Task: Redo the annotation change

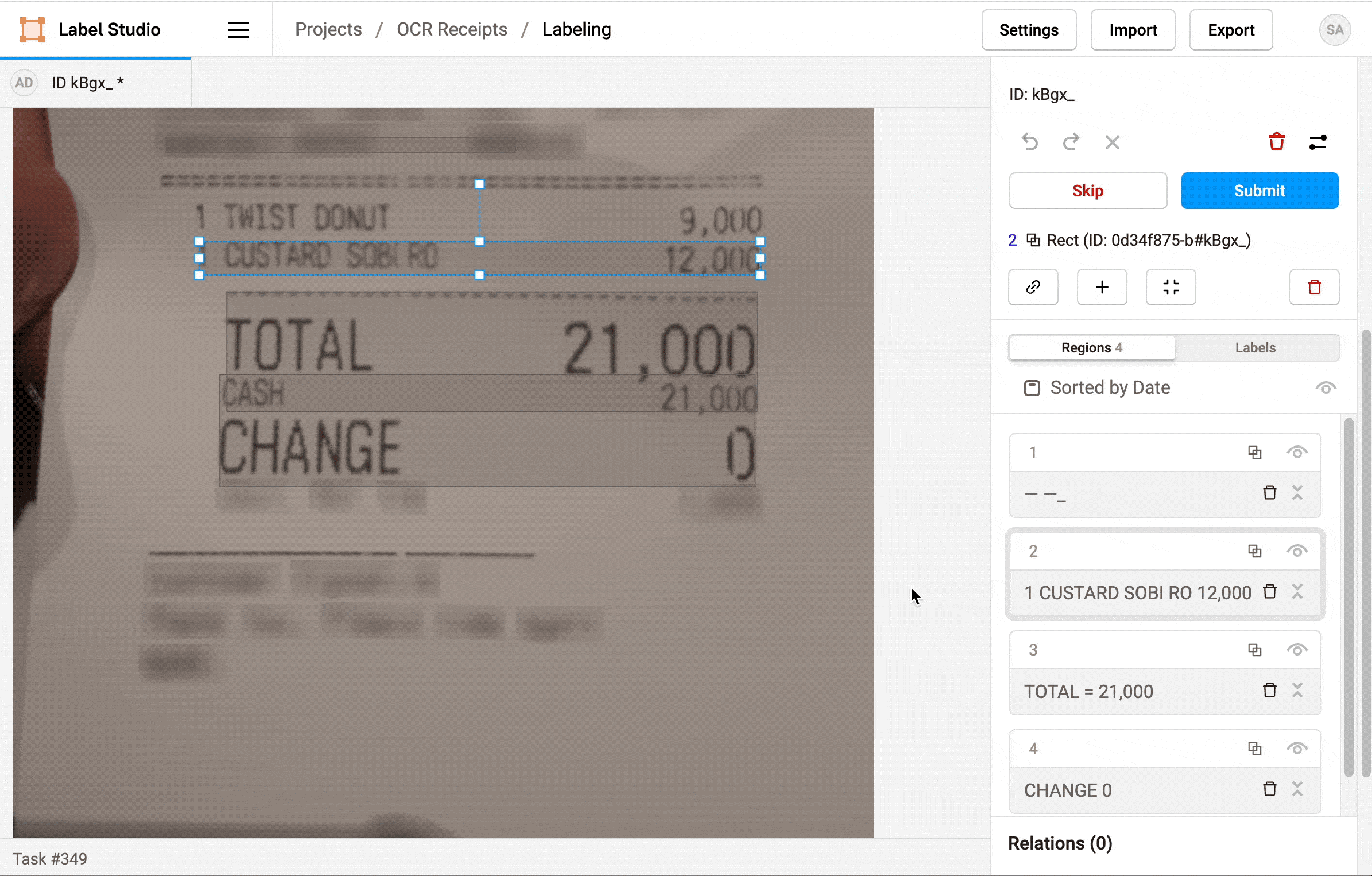Action: (x=1071, y=142)
